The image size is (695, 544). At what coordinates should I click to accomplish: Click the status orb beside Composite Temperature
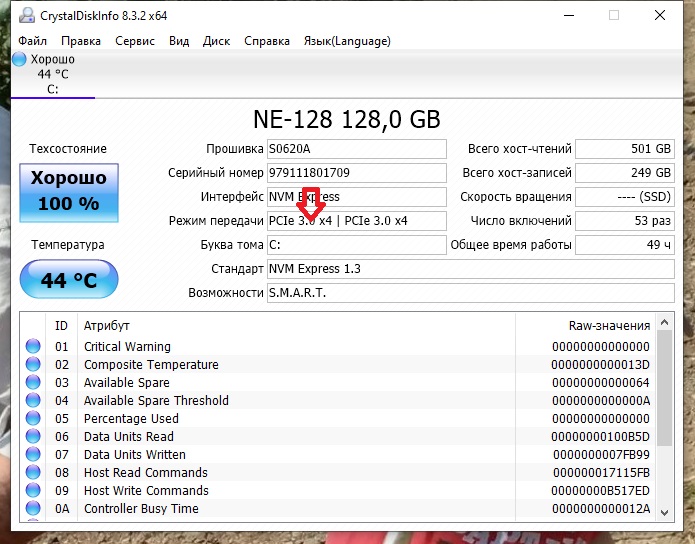[x=33, y=365]
